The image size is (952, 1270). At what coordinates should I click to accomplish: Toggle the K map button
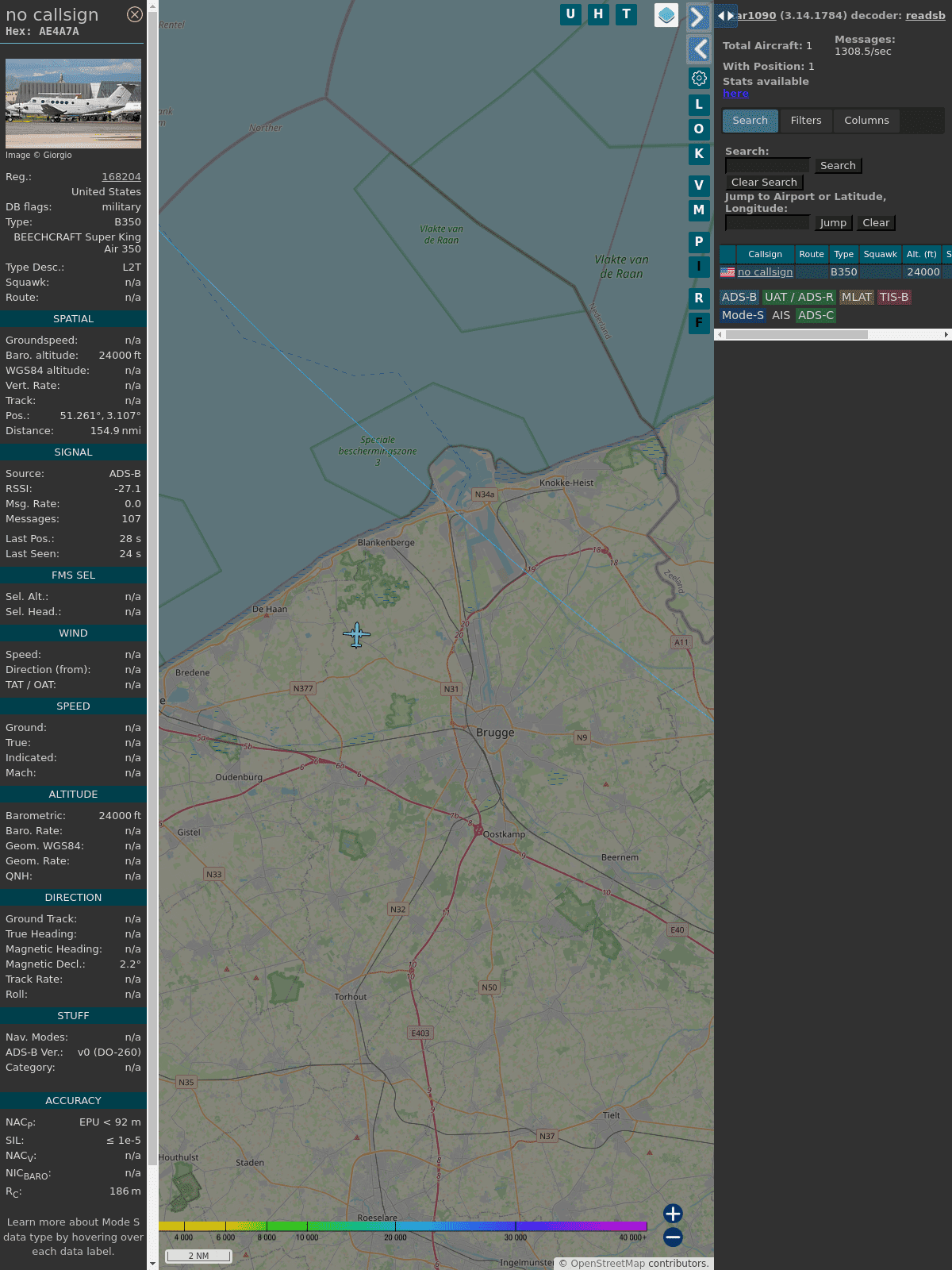coord(699,154)
